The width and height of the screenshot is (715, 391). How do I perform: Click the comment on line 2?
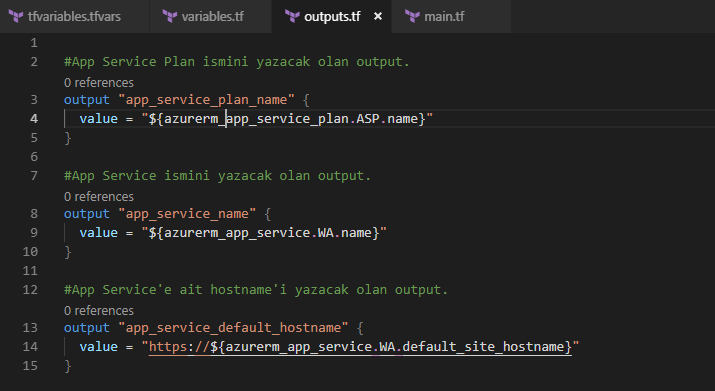coord(237,62)
